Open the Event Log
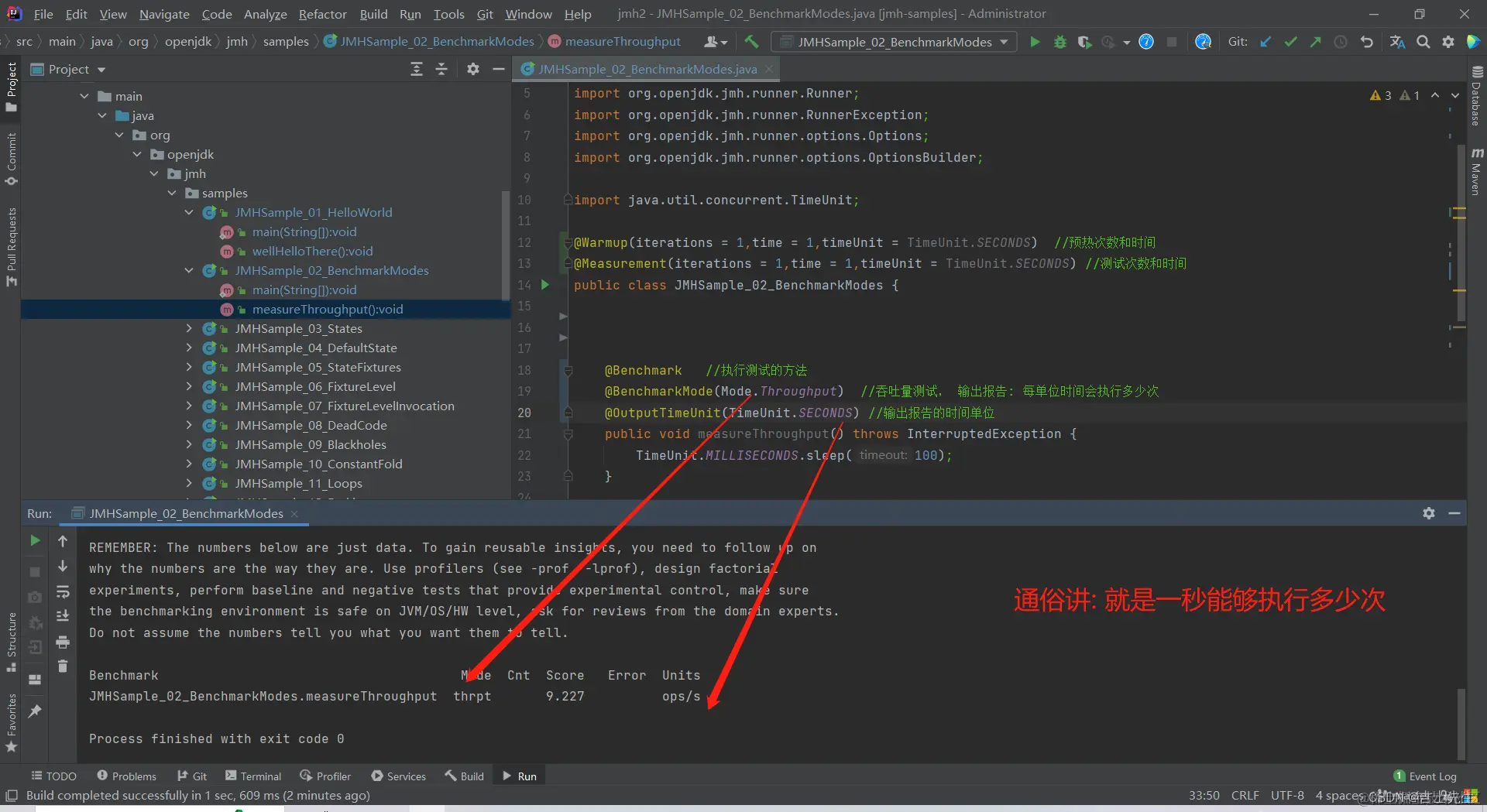The width and height of the screenshot is (1487, 812). click(1424, 776)
